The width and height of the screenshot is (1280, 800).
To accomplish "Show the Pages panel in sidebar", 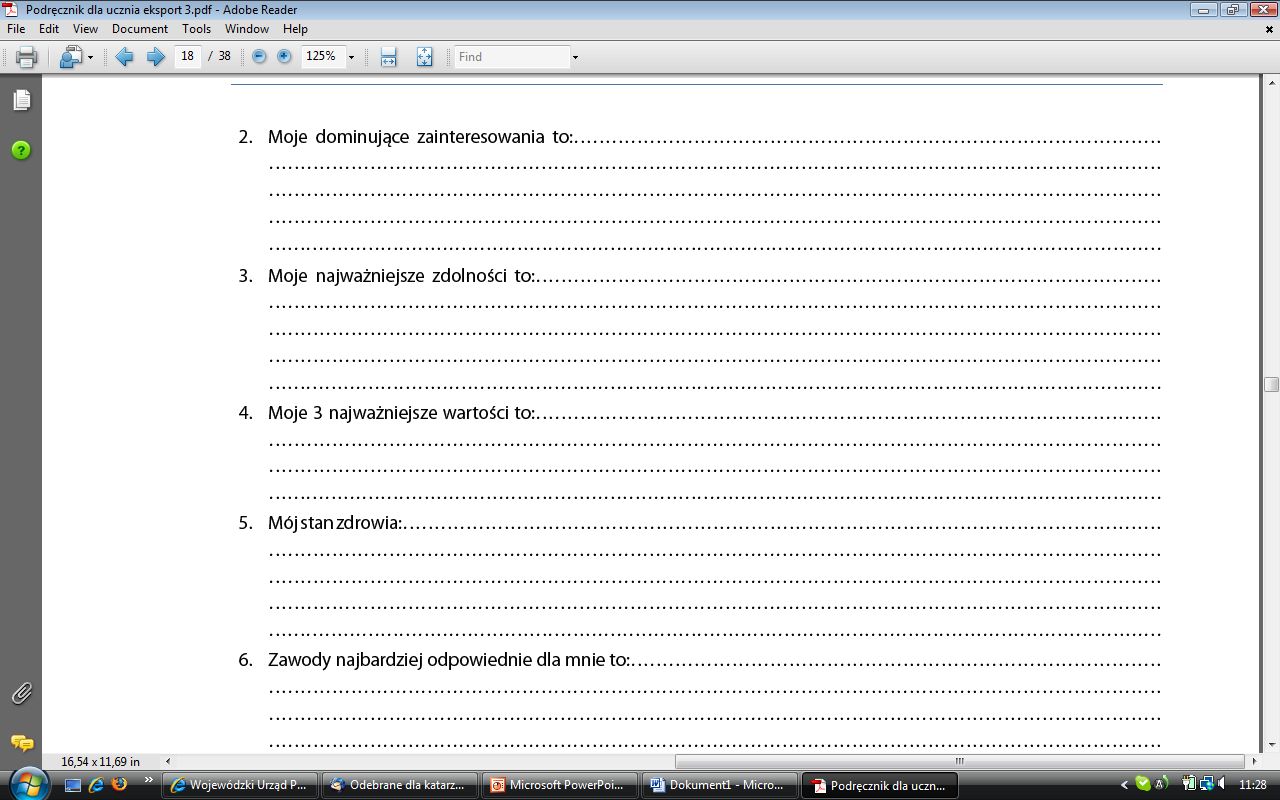I will coord(21,100).
